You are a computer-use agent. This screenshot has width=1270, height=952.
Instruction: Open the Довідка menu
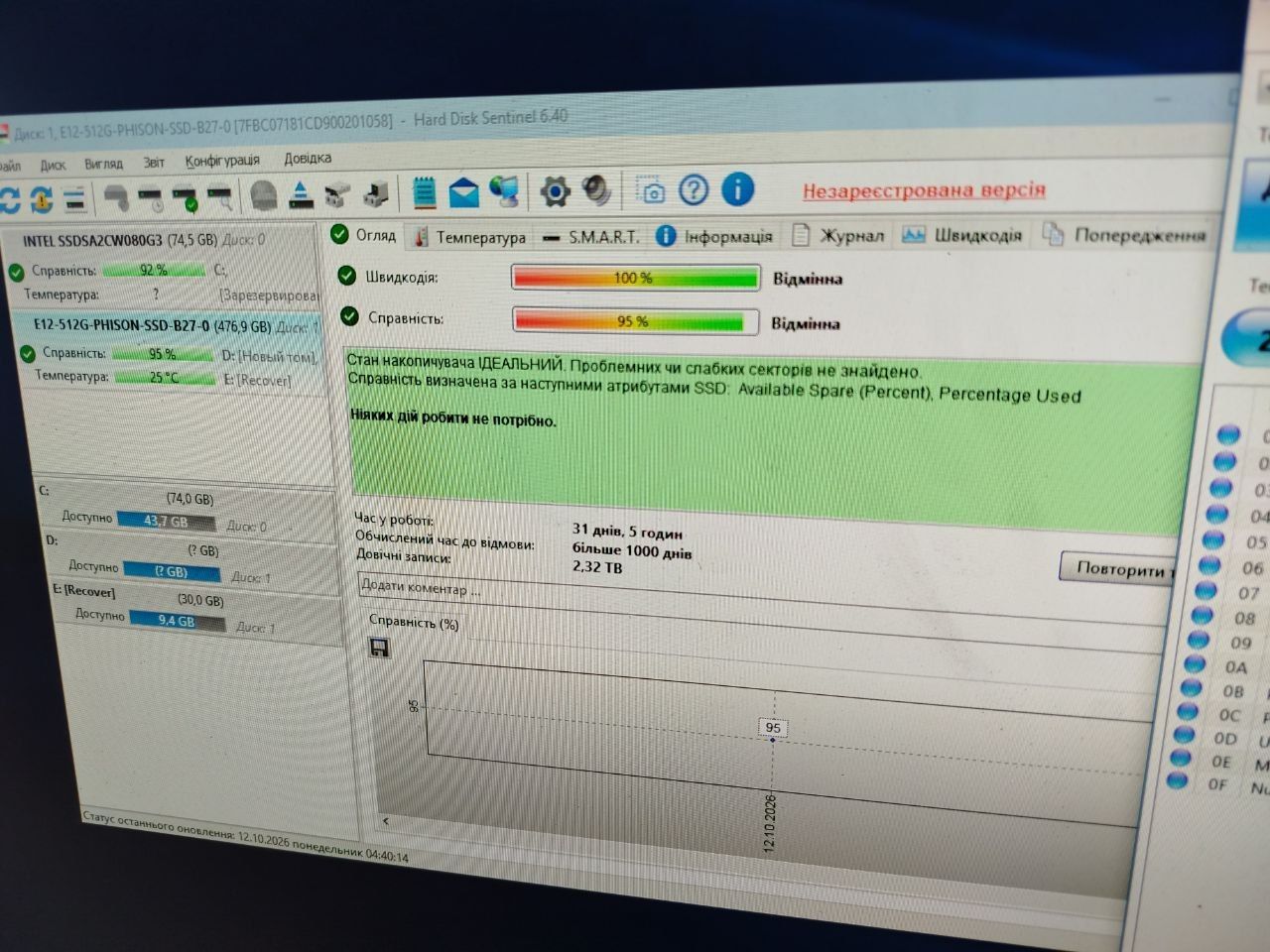coord(308,158)
